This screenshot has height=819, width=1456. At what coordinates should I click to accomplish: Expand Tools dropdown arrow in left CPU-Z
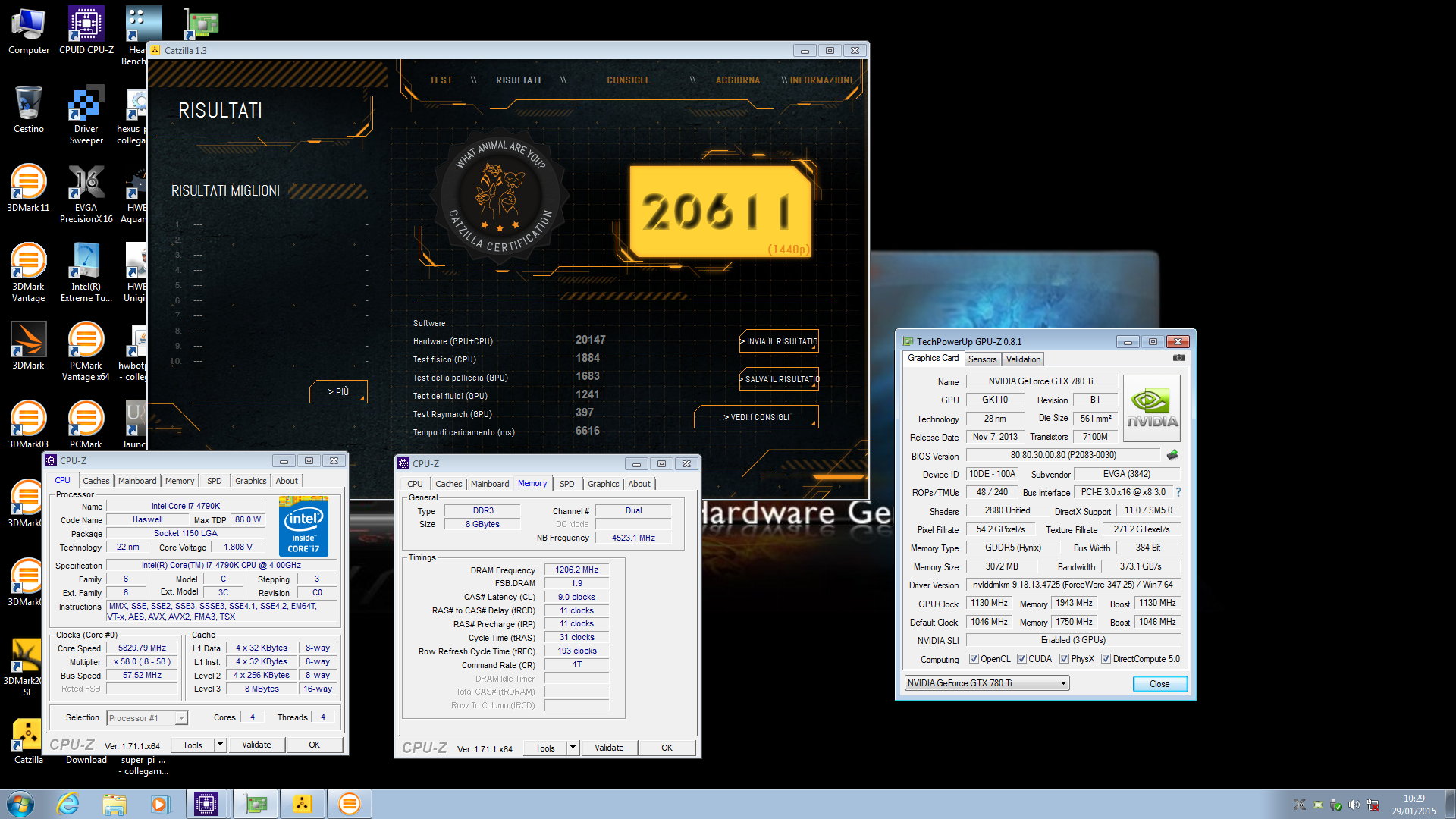click(x=220, y=745)
